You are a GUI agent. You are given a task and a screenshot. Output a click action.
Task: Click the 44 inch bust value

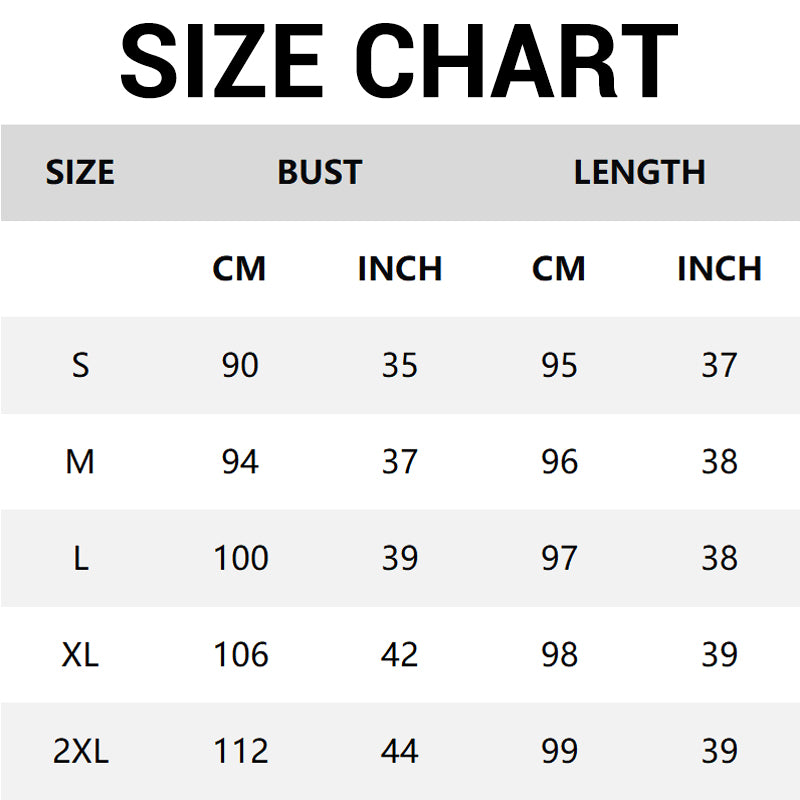point(399,751)
